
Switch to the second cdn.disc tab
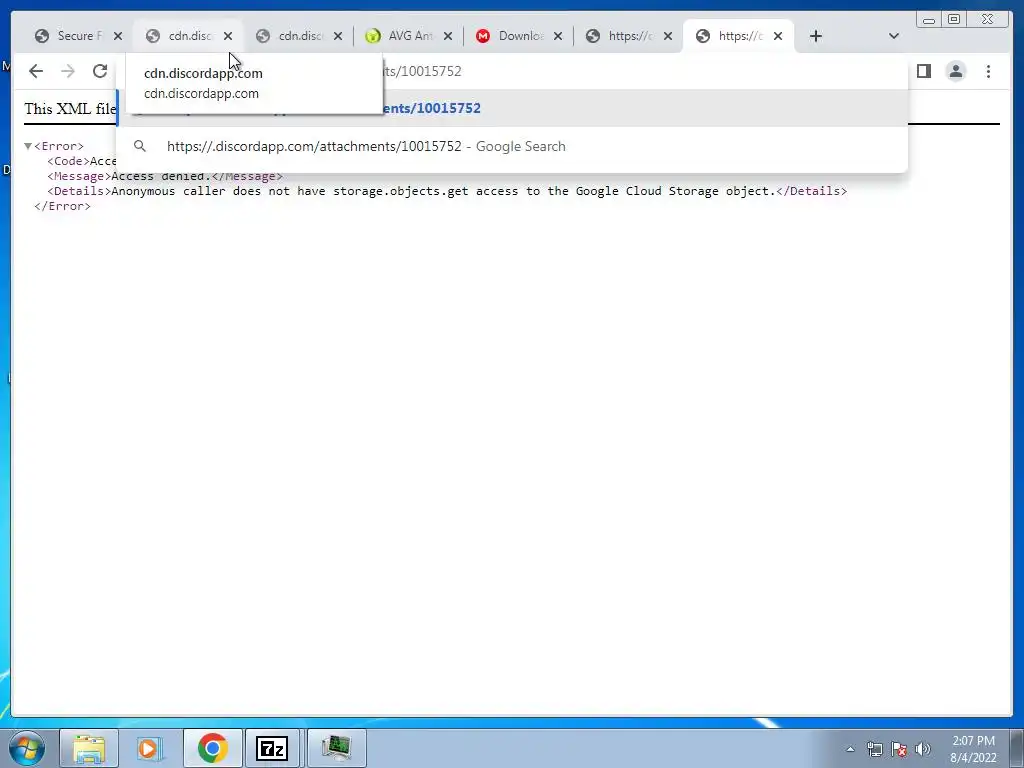(x=300, y=36)
